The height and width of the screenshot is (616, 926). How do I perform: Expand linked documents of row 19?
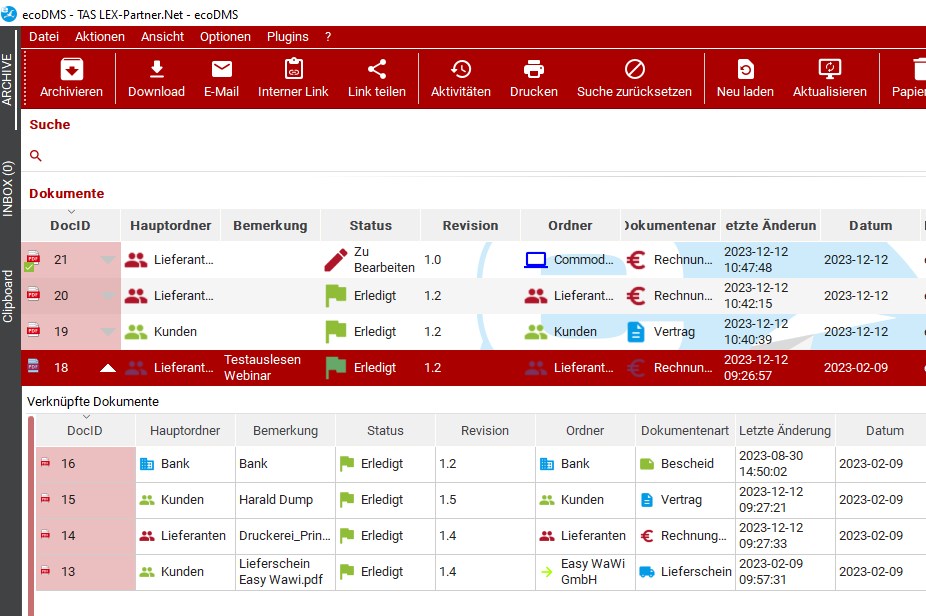107,332
